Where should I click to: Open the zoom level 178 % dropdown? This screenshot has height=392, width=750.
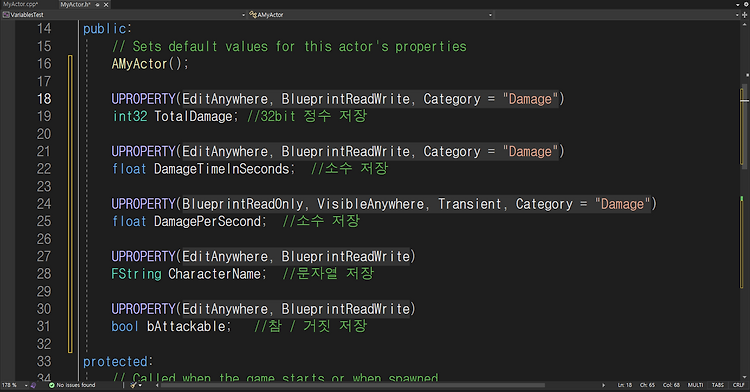point(14,385)
